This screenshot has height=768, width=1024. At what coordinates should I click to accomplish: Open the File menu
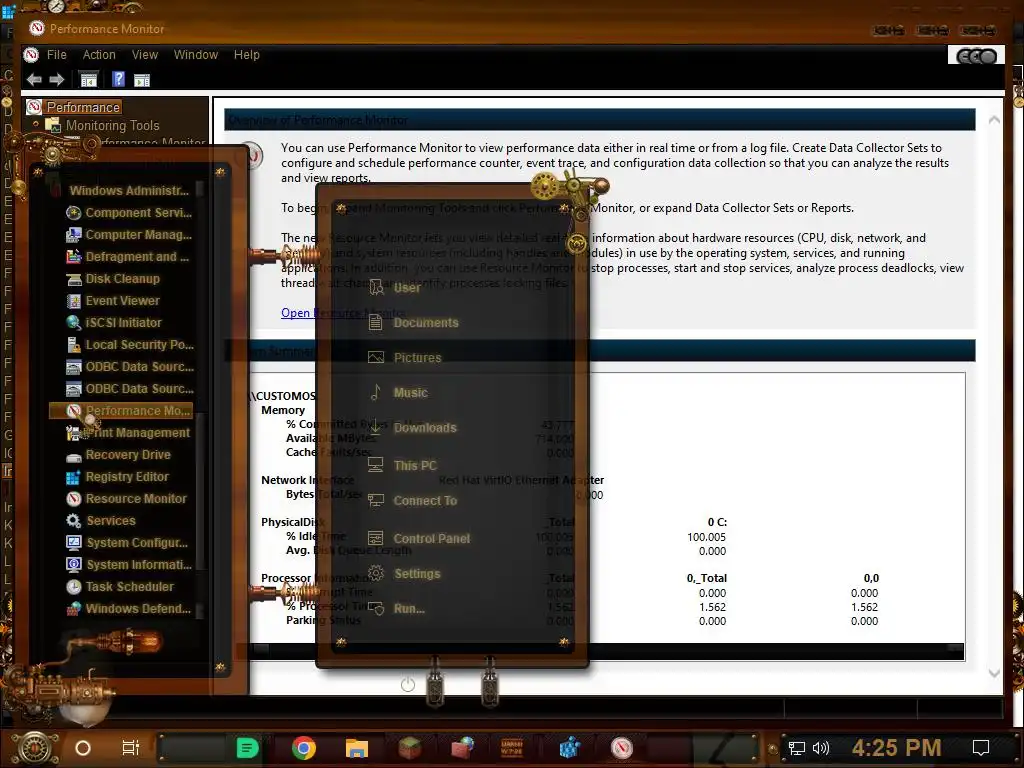pos(56,55)
